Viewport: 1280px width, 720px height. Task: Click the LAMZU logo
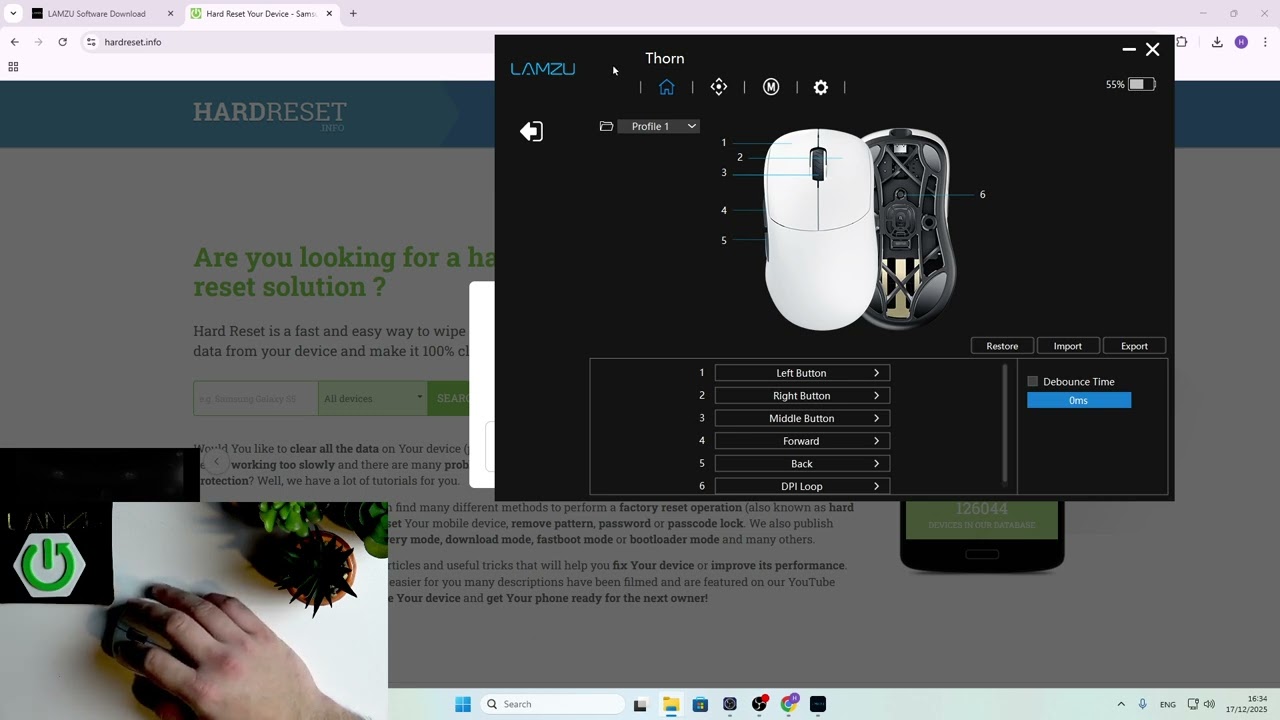click(x=543, y=69)
